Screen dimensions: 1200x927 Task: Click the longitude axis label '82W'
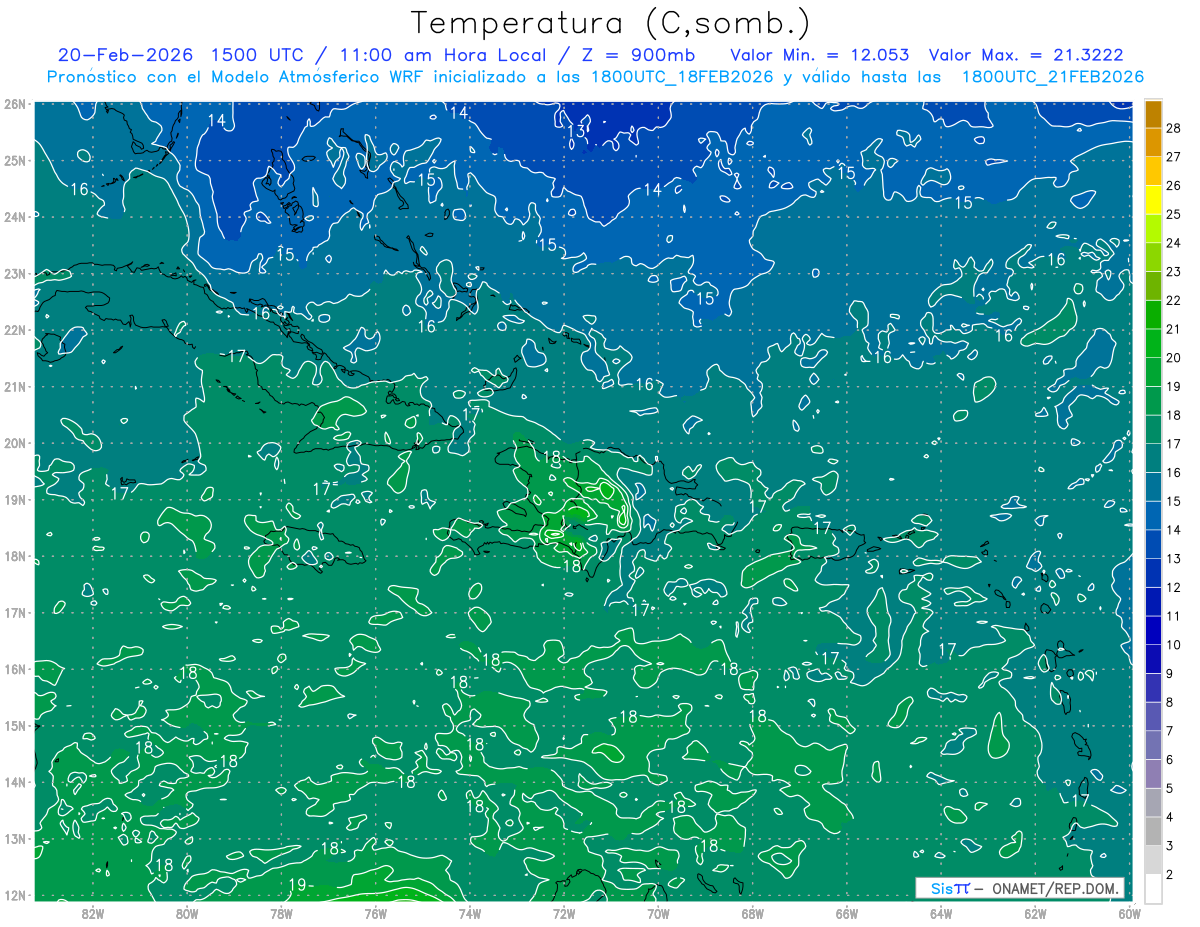pyautogui.click(x=93, y=912)
